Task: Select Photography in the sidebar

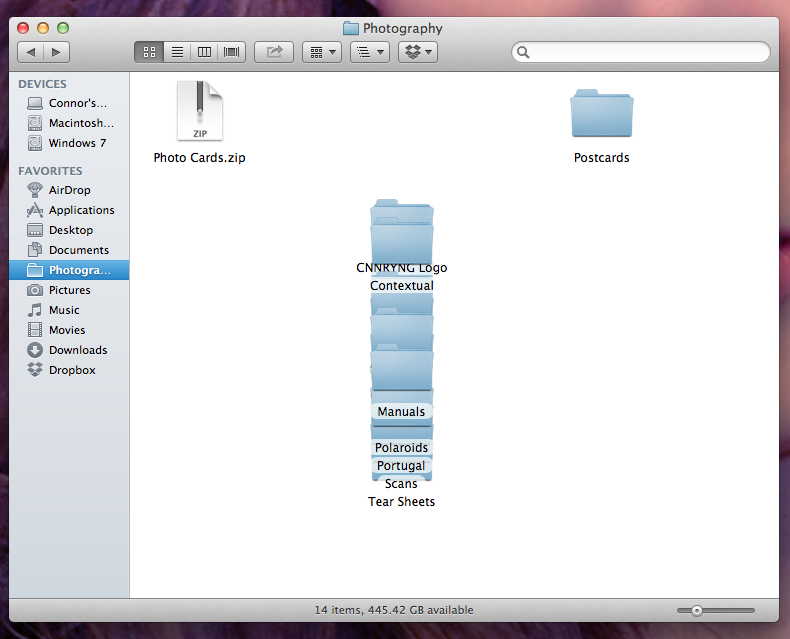Action: click(69, 270)
